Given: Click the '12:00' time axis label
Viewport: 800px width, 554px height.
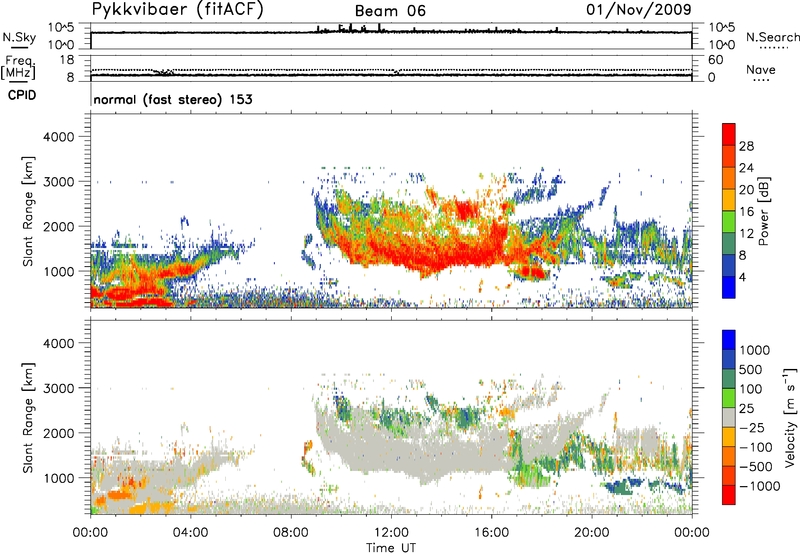Looking at the screenshot, I should (391, 533).
